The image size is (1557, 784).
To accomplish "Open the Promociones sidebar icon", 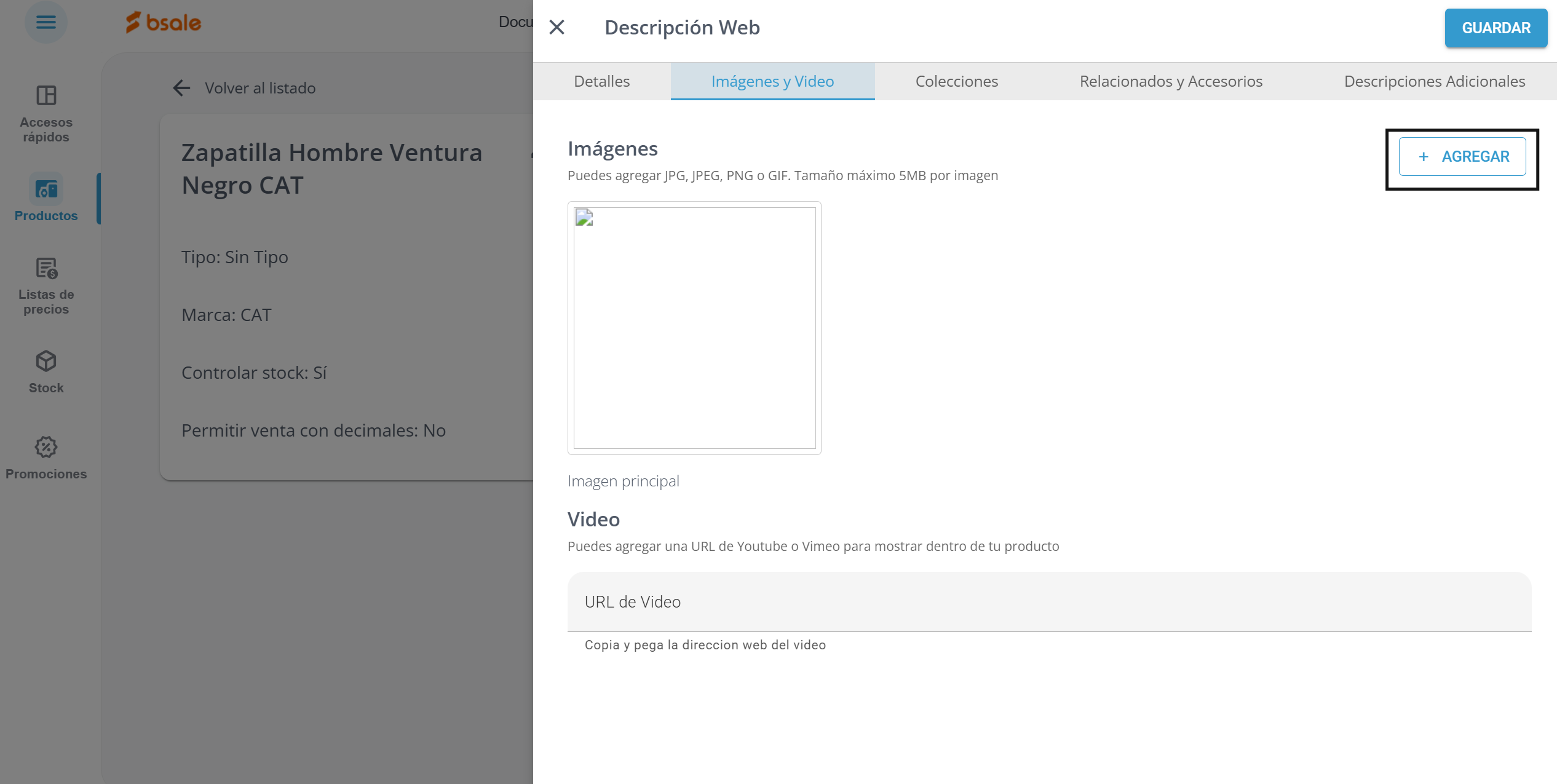I will click(46, 448).
